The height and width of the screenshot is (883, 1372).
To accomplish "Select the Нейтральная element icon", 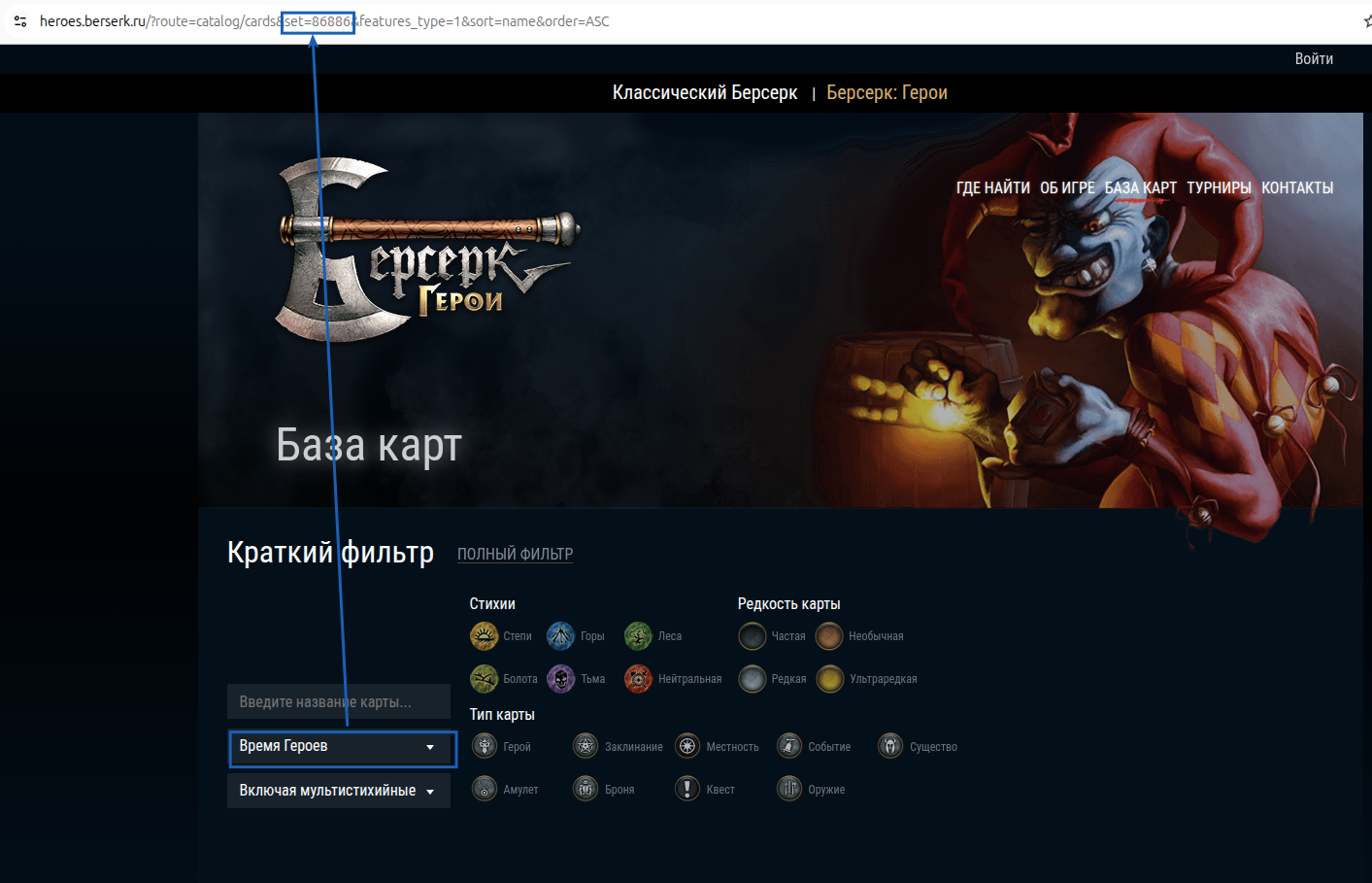I will (638, 679).
